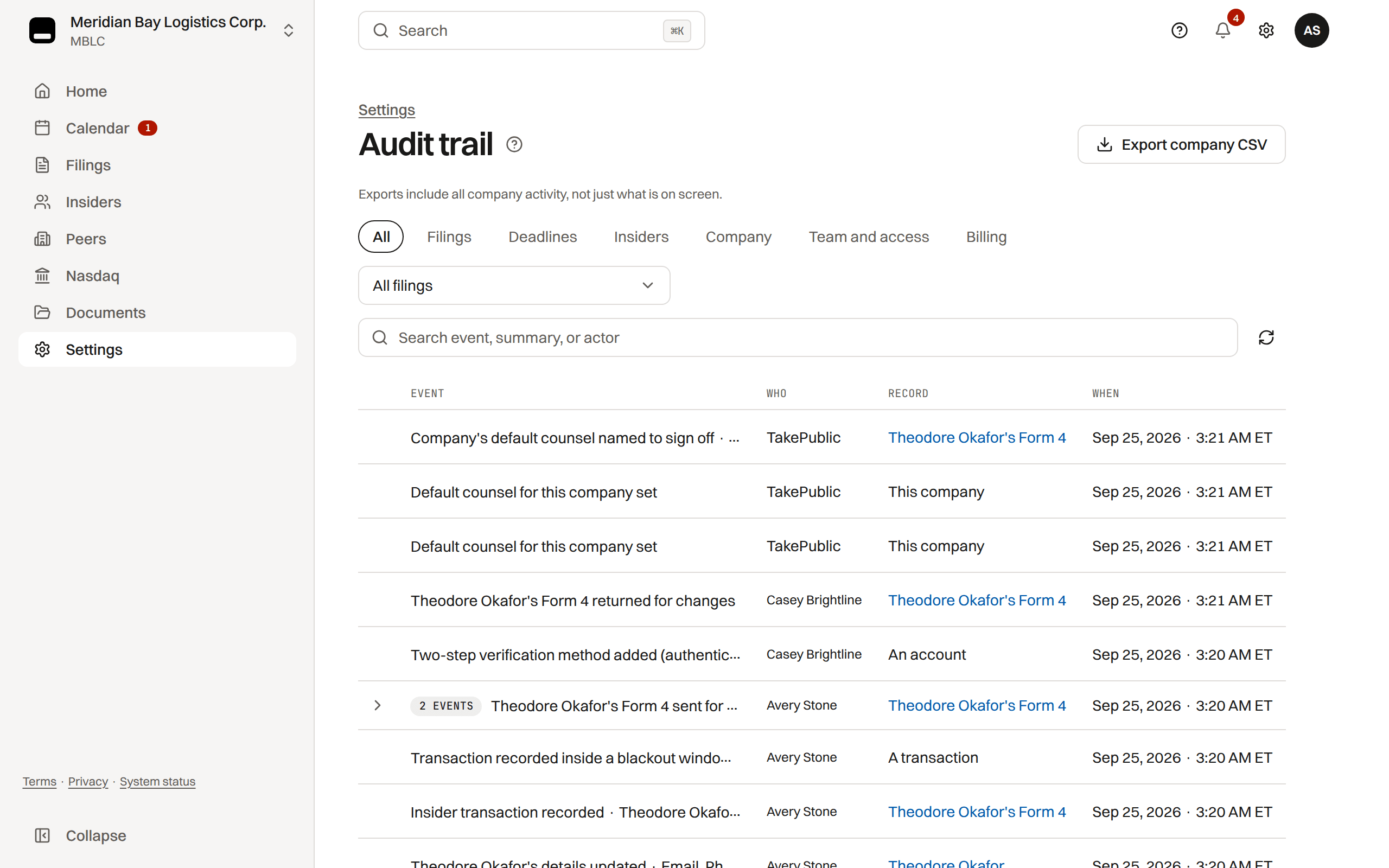Viewport: 1389px width, 868px height.
Task: Open the All filings dropdown
Action: coord(514,285)
